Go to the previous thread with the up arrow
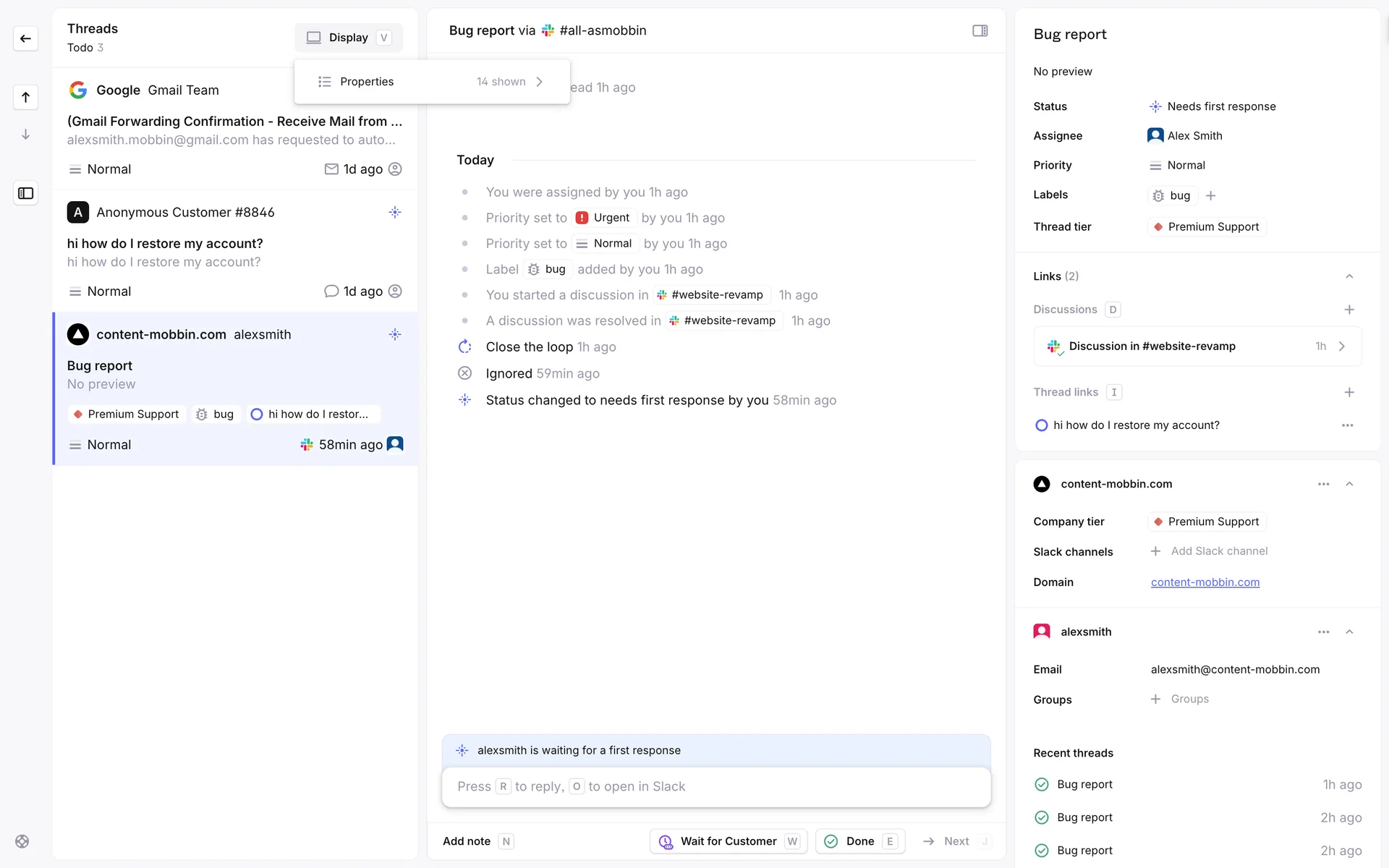 coord(26,97)
